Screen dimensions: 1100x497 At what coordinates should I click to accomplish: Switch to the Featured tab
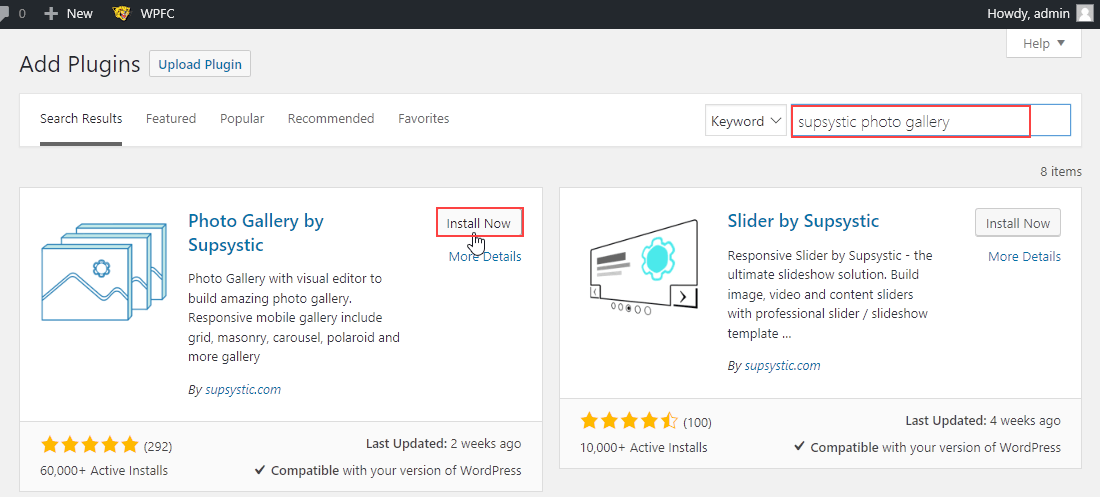170,119
